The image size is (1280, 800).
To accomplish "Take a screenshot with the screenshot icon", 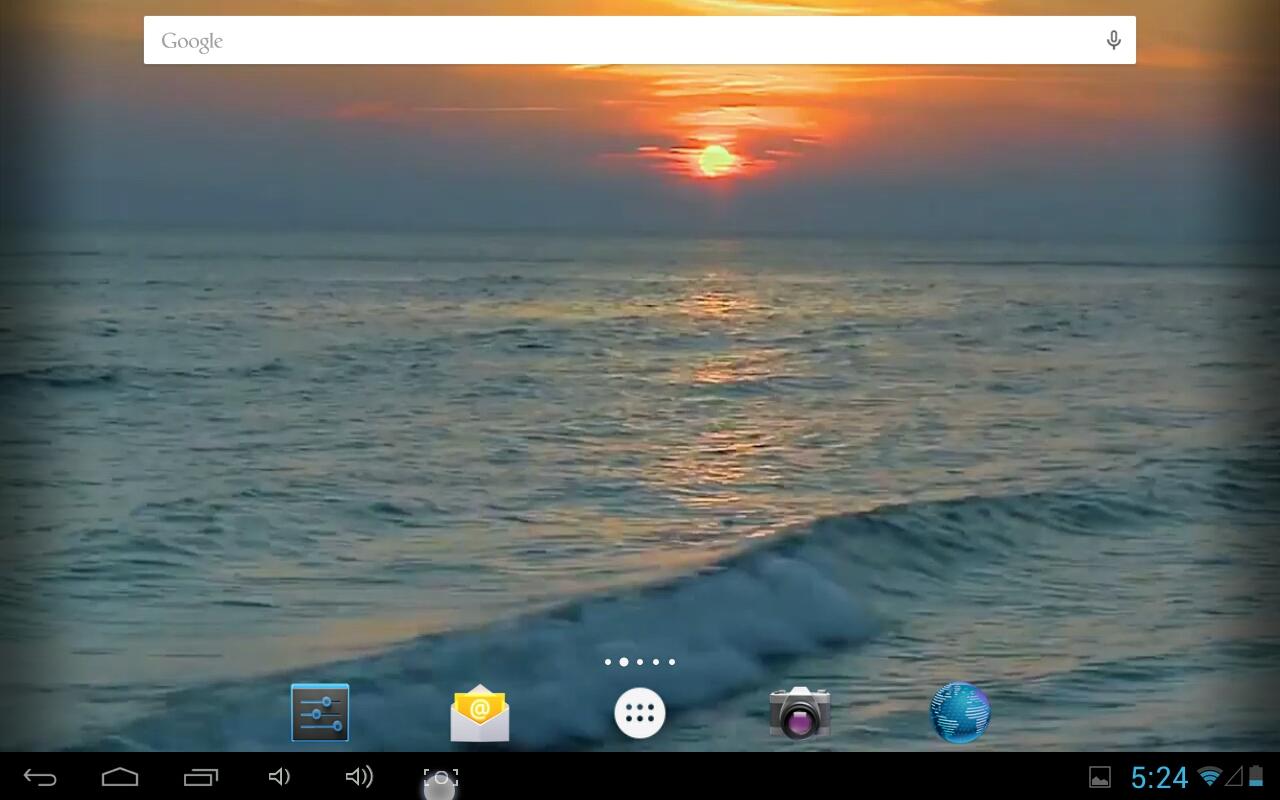I will (x=440, y=778).
